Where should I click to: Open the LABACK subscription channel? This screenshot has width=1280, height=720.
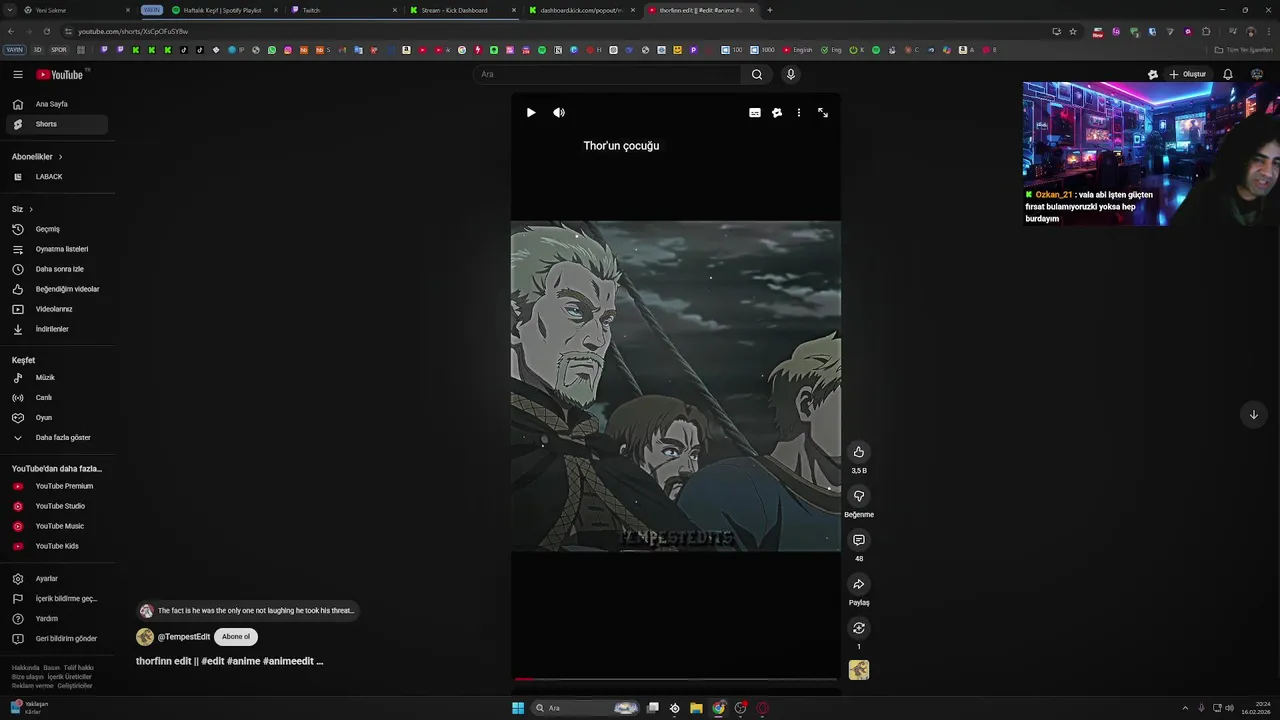tap(57, 177)
